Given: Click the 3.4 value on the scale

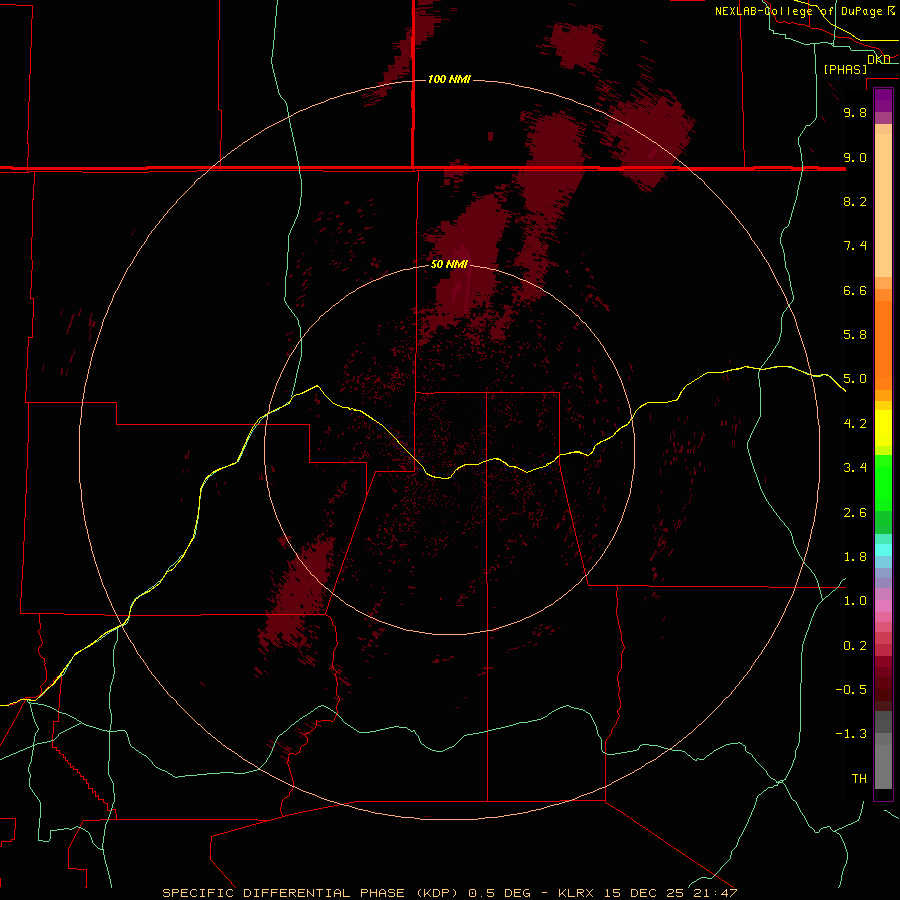Looking at the screenshot, I should (x=855, y=468).
